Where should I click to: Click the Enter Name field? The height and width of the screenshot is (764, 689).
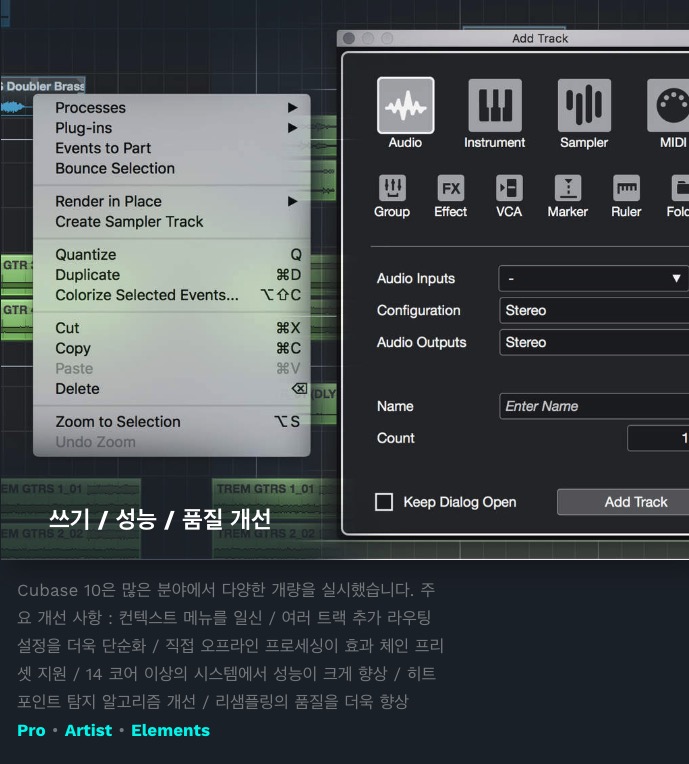(x=594, y=406)
